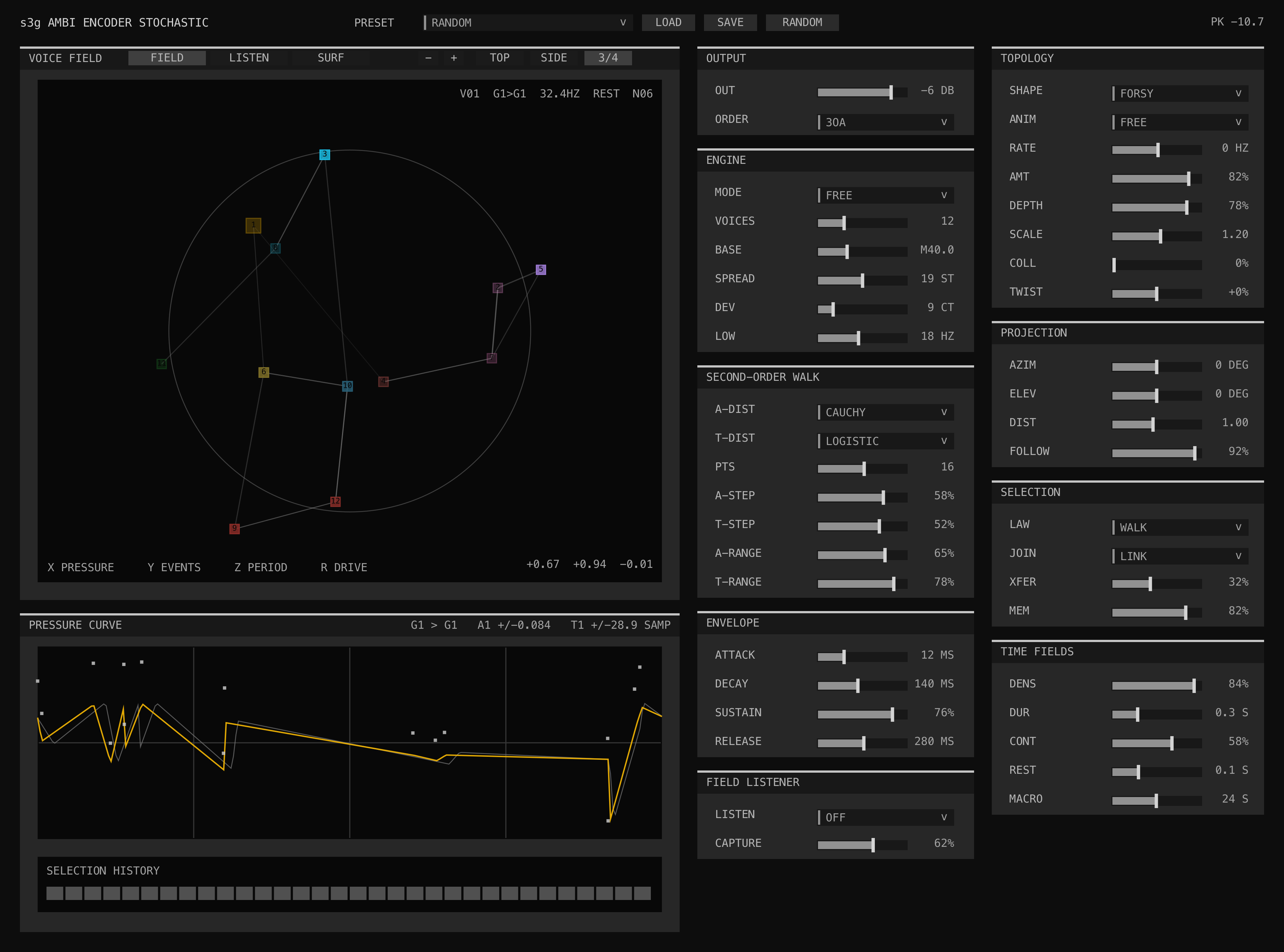Adjust the DENS time field slider

click(1157, 686)
